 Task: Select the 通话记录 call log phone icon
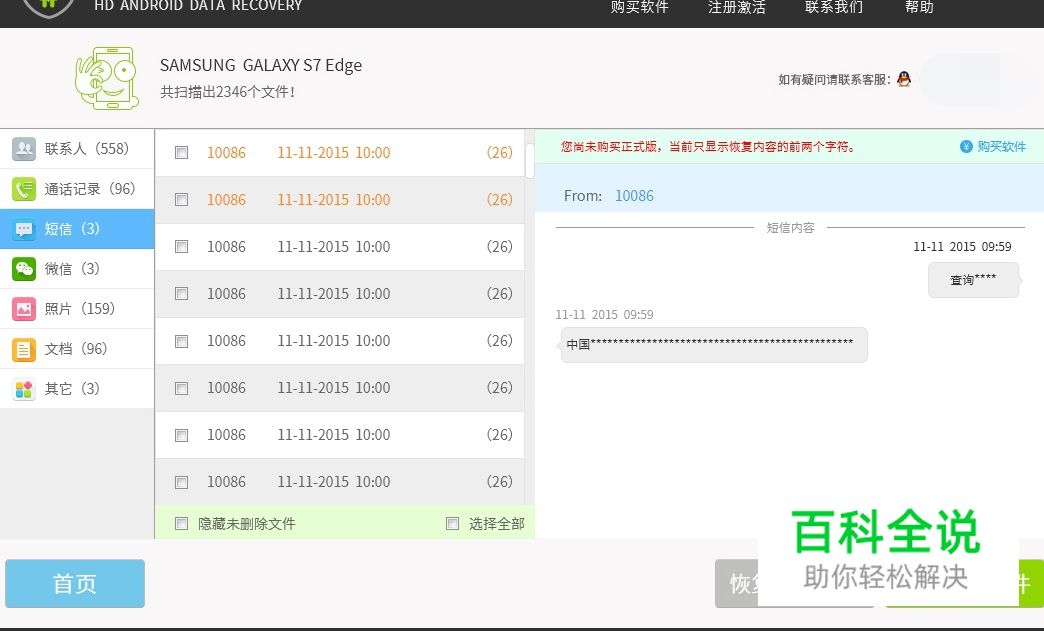click(24, 189)
